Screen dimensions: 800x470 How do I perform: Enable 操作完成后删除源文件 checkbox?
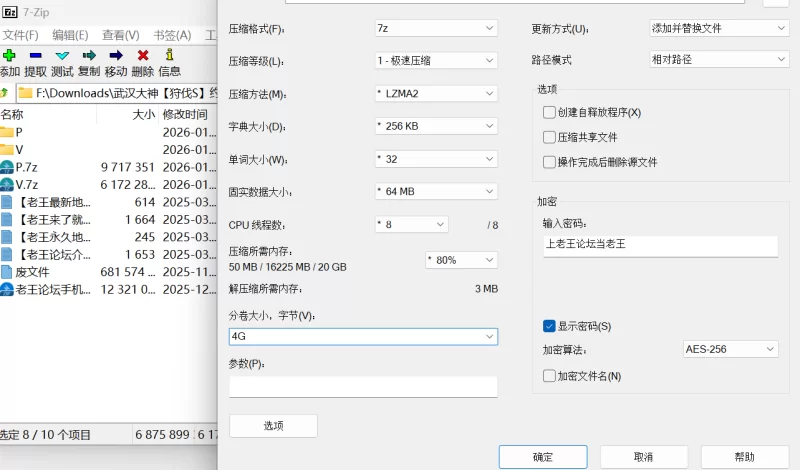point(549,162)
